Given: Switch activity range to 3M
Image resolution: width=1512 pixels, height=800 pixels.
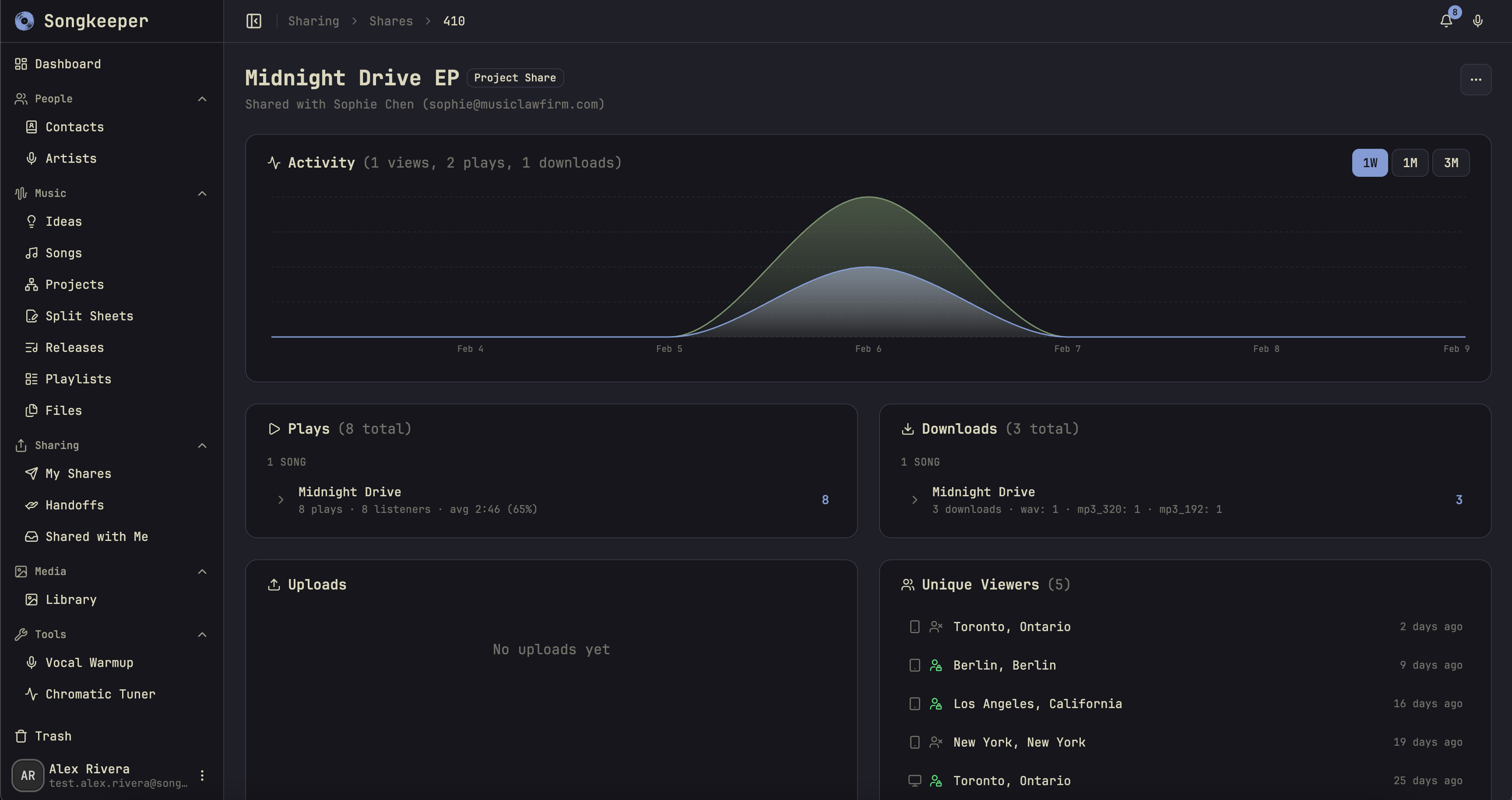Looking at the screenshot, I should (1451, 163).
